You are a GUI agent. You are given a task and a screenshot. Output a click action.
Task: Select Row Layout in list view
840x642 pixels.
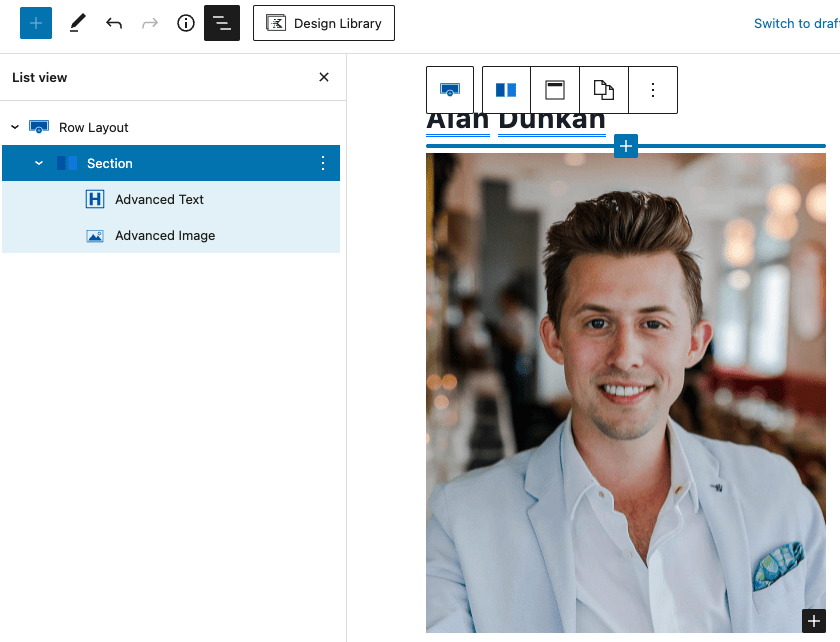pos(94,127)
